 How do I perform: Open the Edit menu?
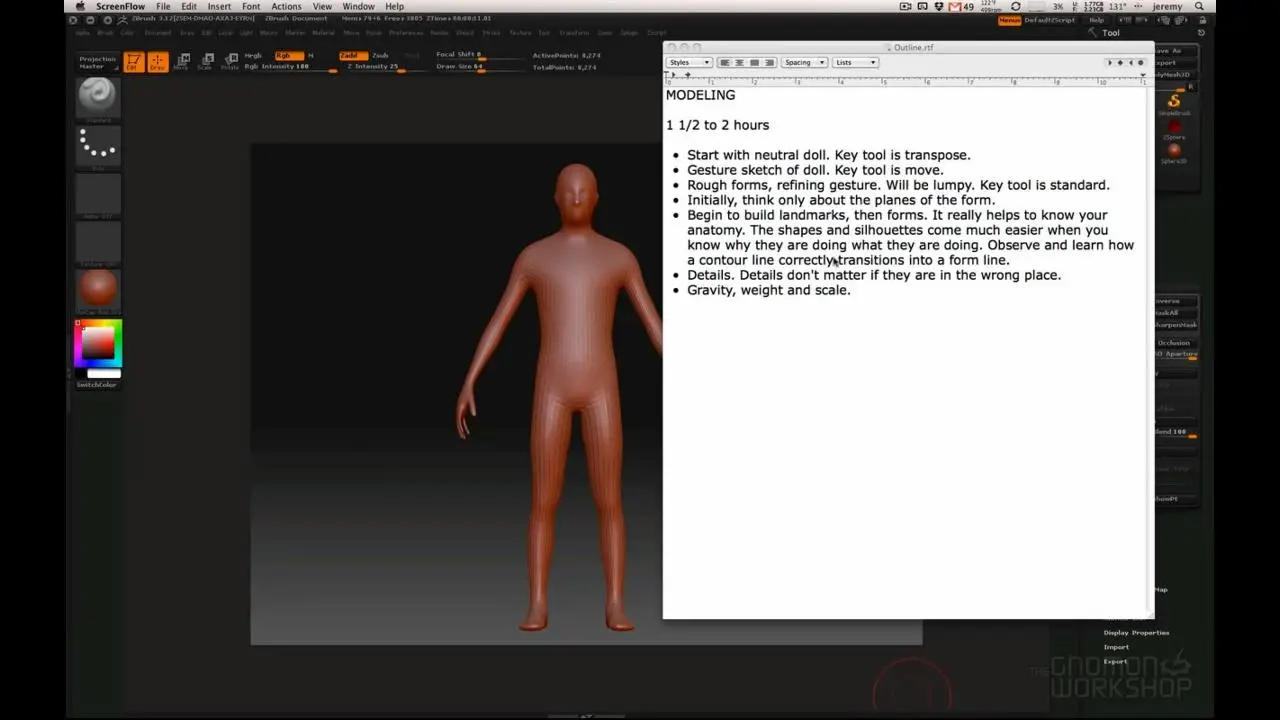point(189,6)
